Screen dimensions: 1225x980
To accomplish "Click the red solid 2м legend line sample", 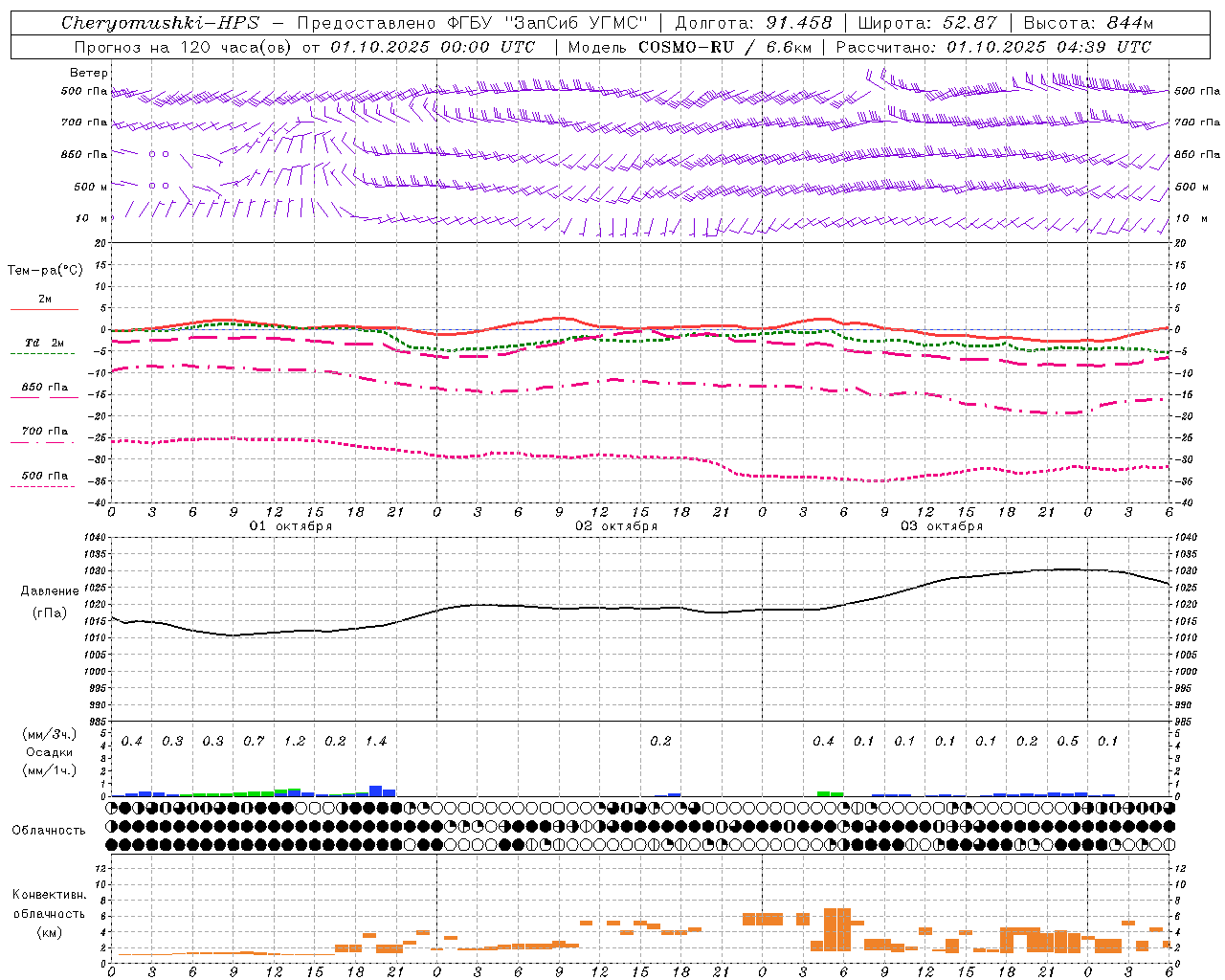I will click(44, 309).
